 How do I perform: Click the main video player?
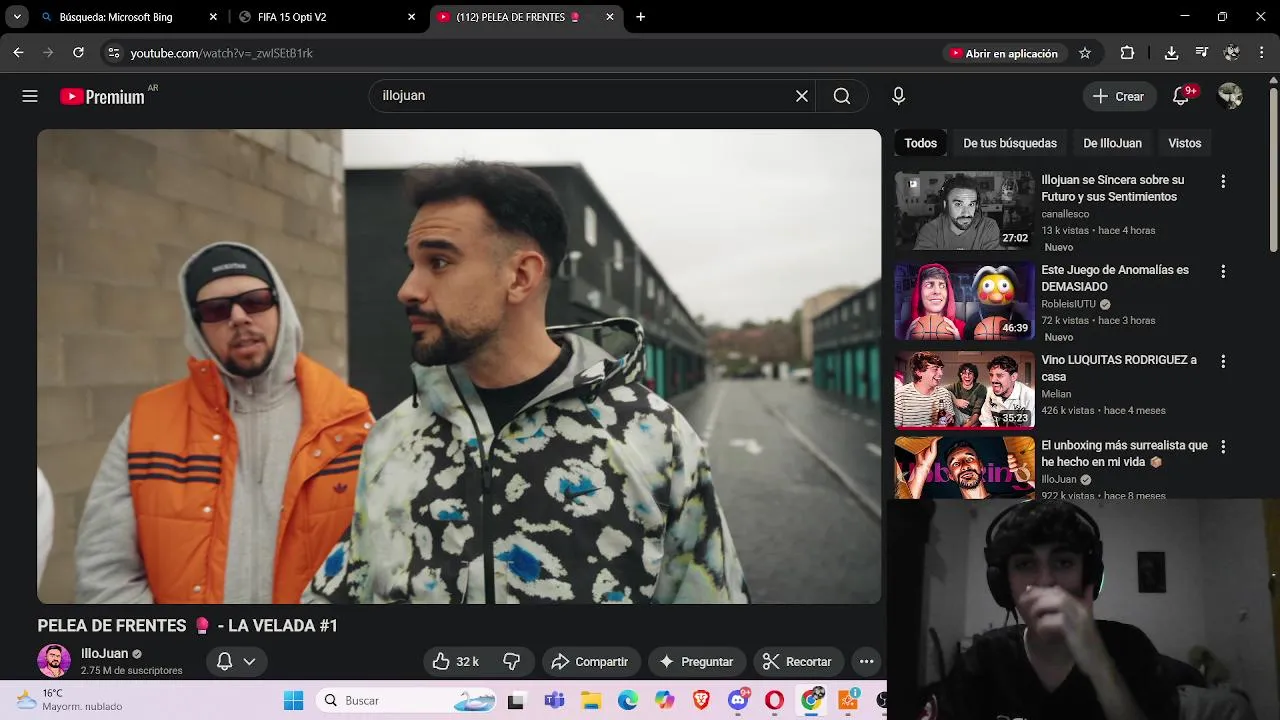pos(459,366)
